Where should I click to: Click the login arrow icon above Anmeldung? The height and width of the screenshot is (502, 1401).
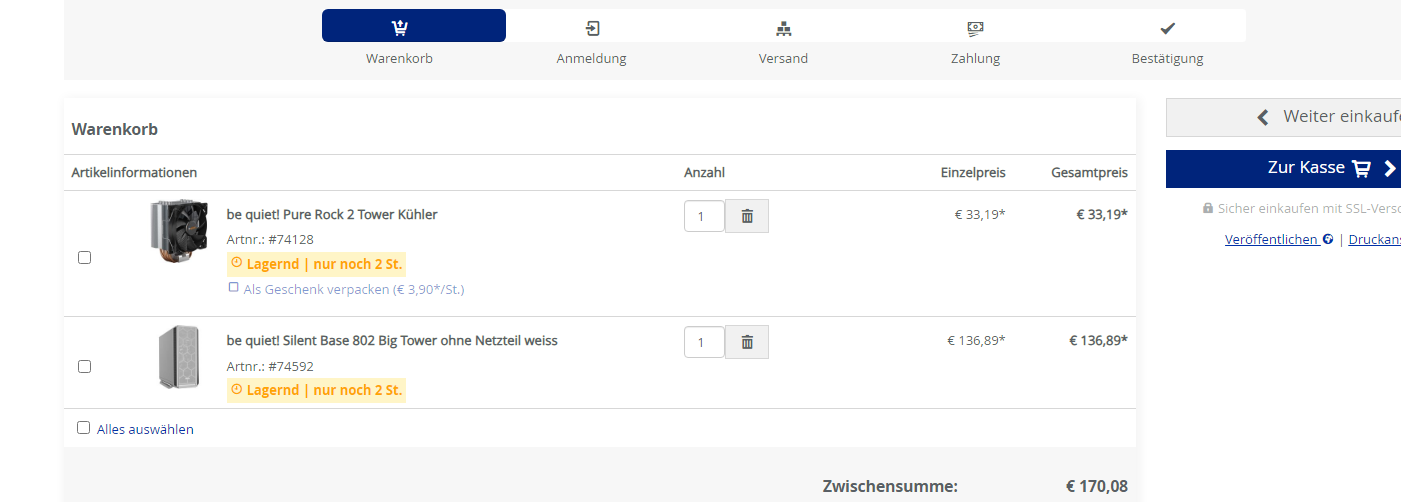click(592, 28)
